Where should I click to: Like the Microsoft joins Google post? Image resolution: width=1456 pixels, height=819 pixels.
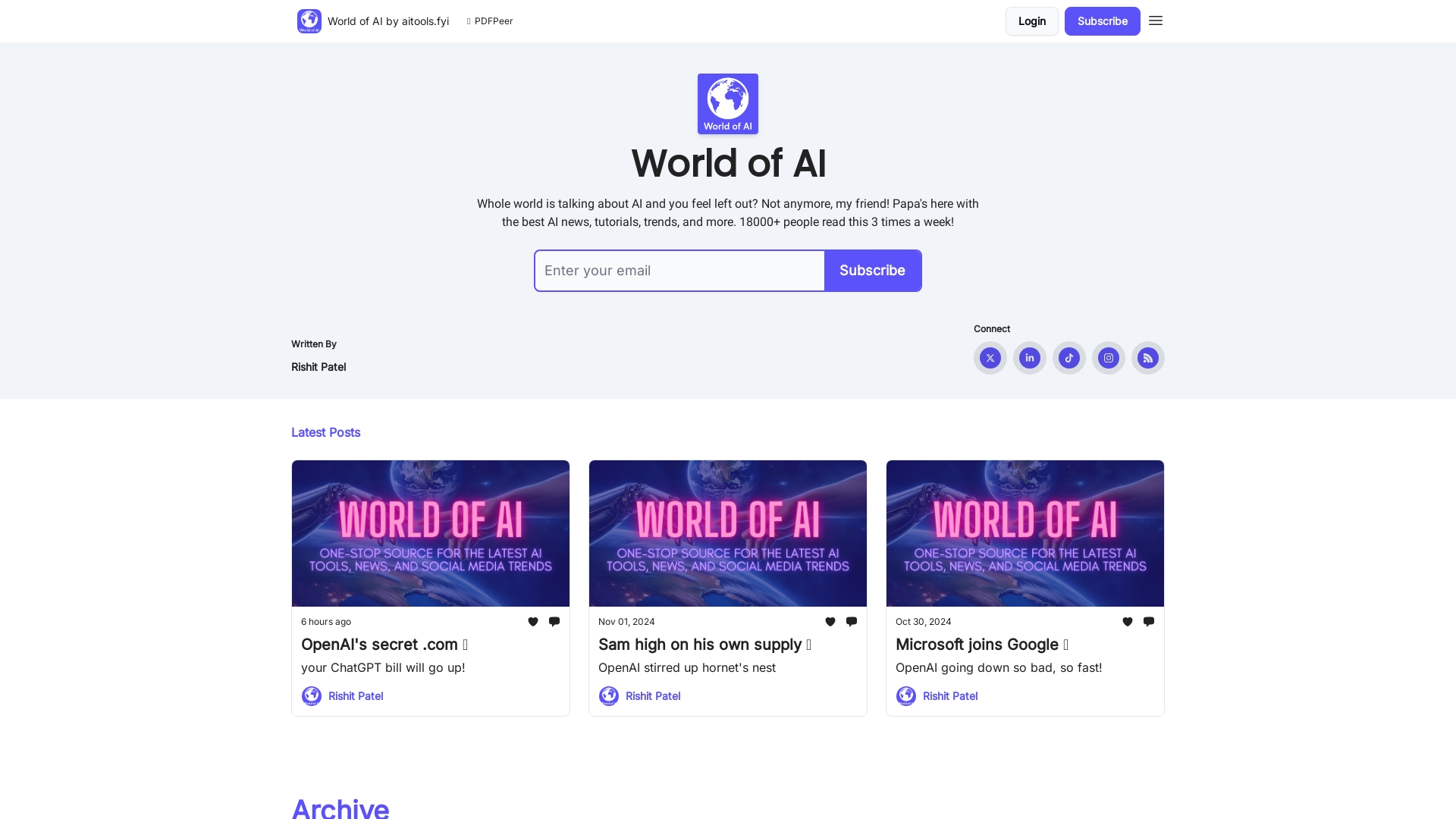pyautogui.click(x=1128, y=622)
